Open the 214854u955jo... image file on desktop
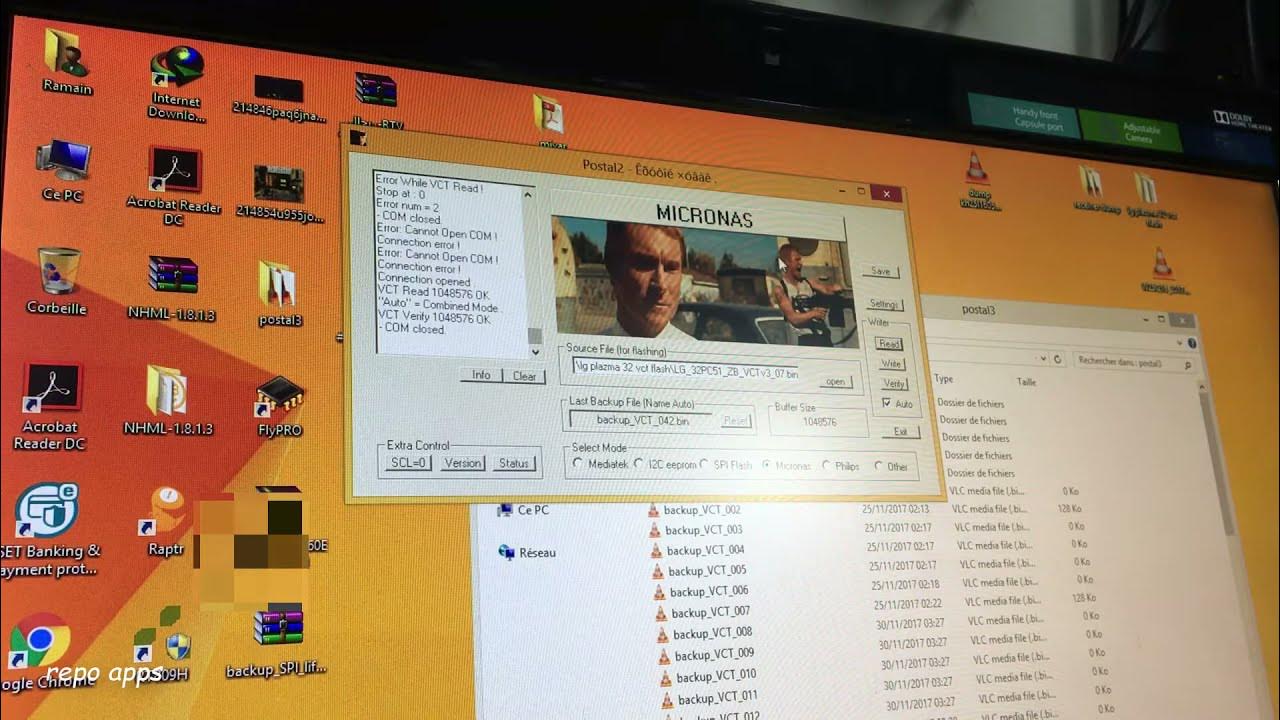 [280, 192]
